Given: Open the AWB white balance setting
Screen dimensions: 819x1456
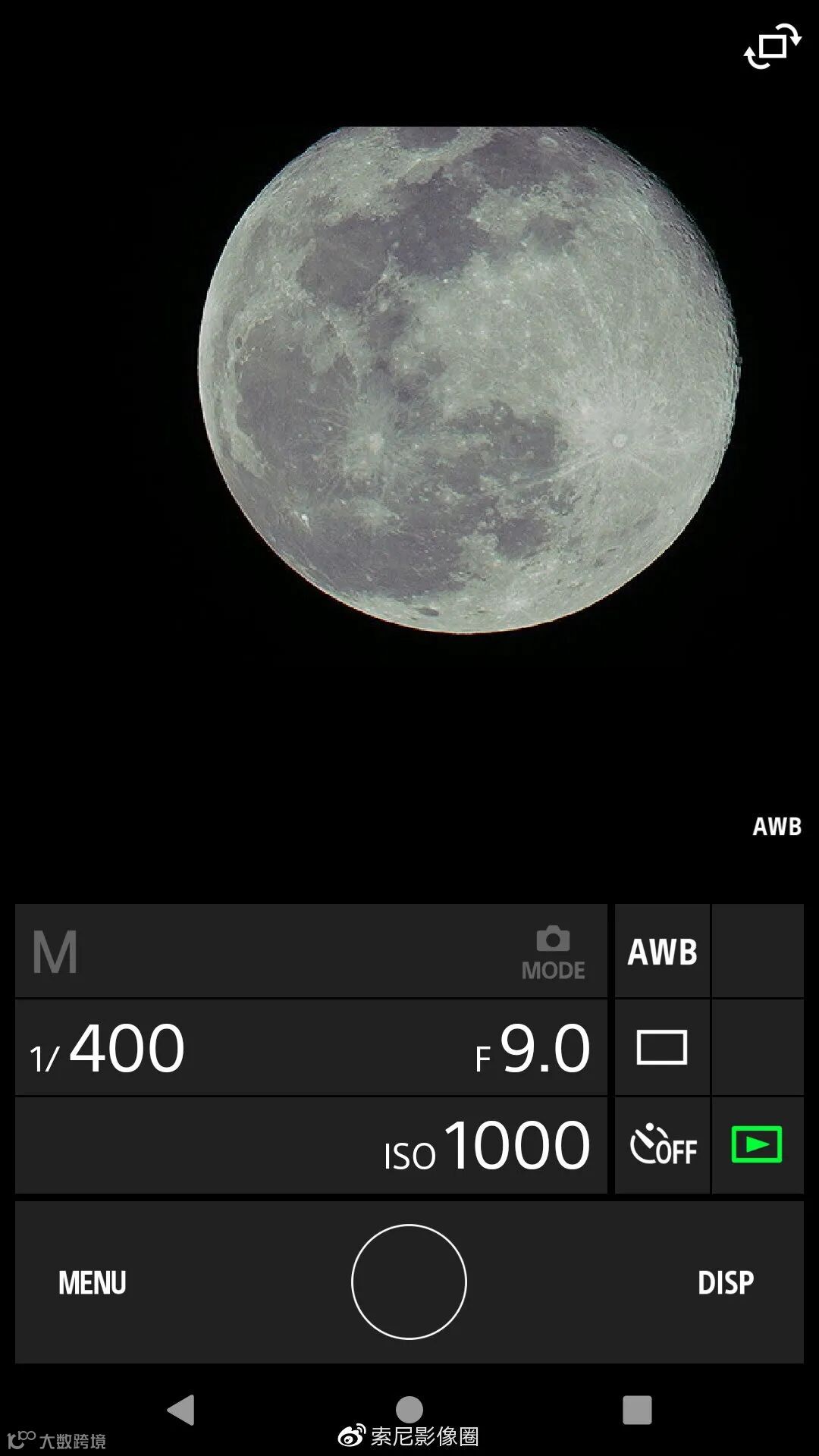Looking at the screenshot, I should pyautogui.click(x=662, y=951).
